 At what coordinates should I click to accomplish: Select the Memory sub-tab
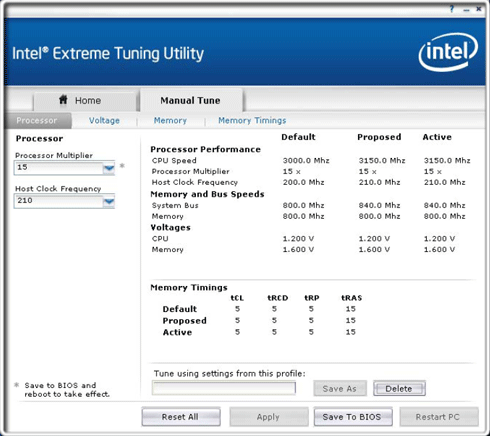click(170, 120)
